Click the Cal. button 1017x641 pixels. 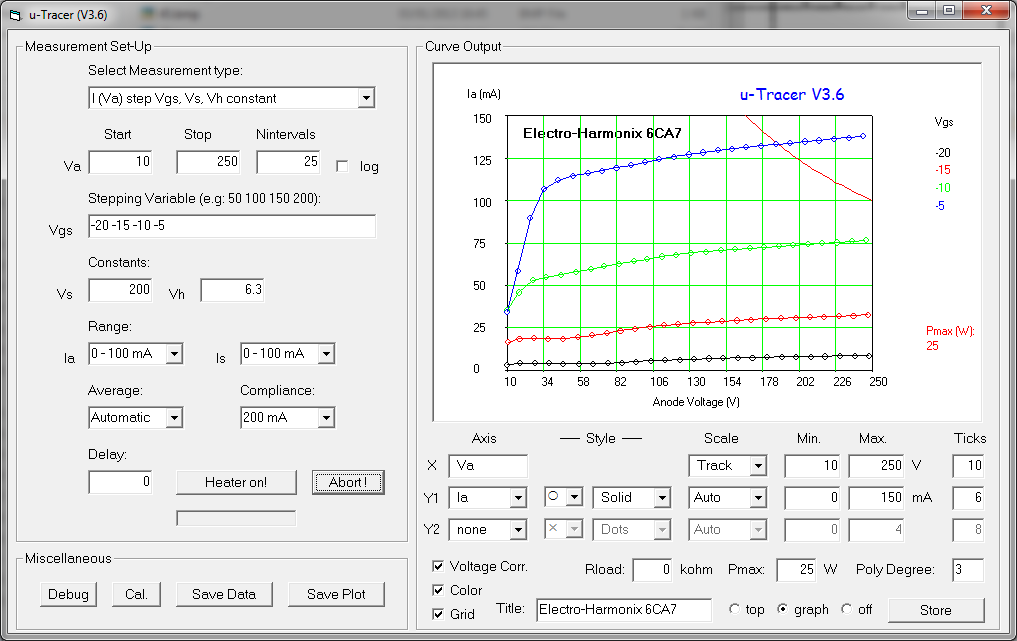[x=136, y=594]
